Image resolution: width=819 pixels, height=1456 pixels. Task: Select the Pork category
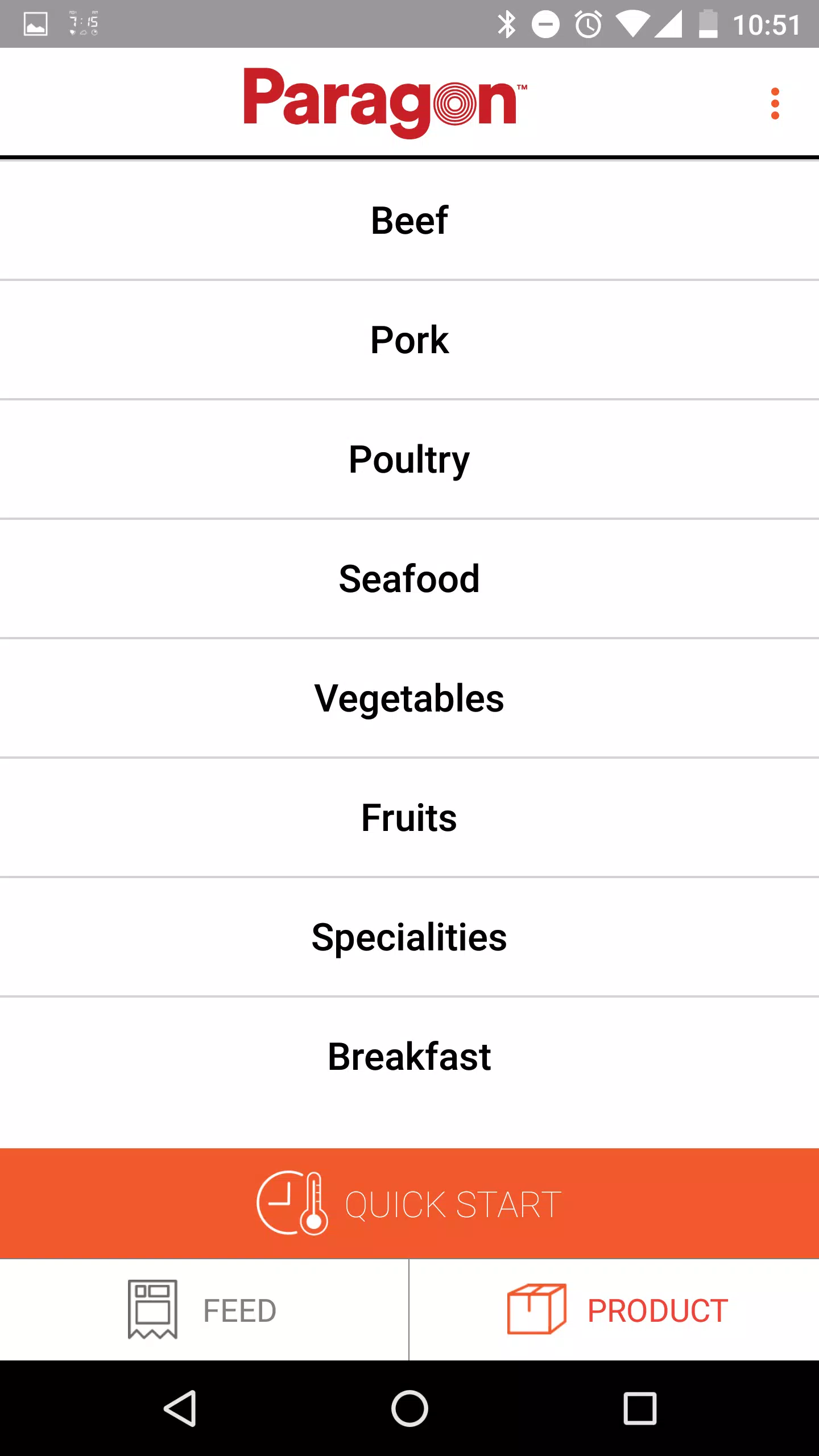[x=409, y=340]
